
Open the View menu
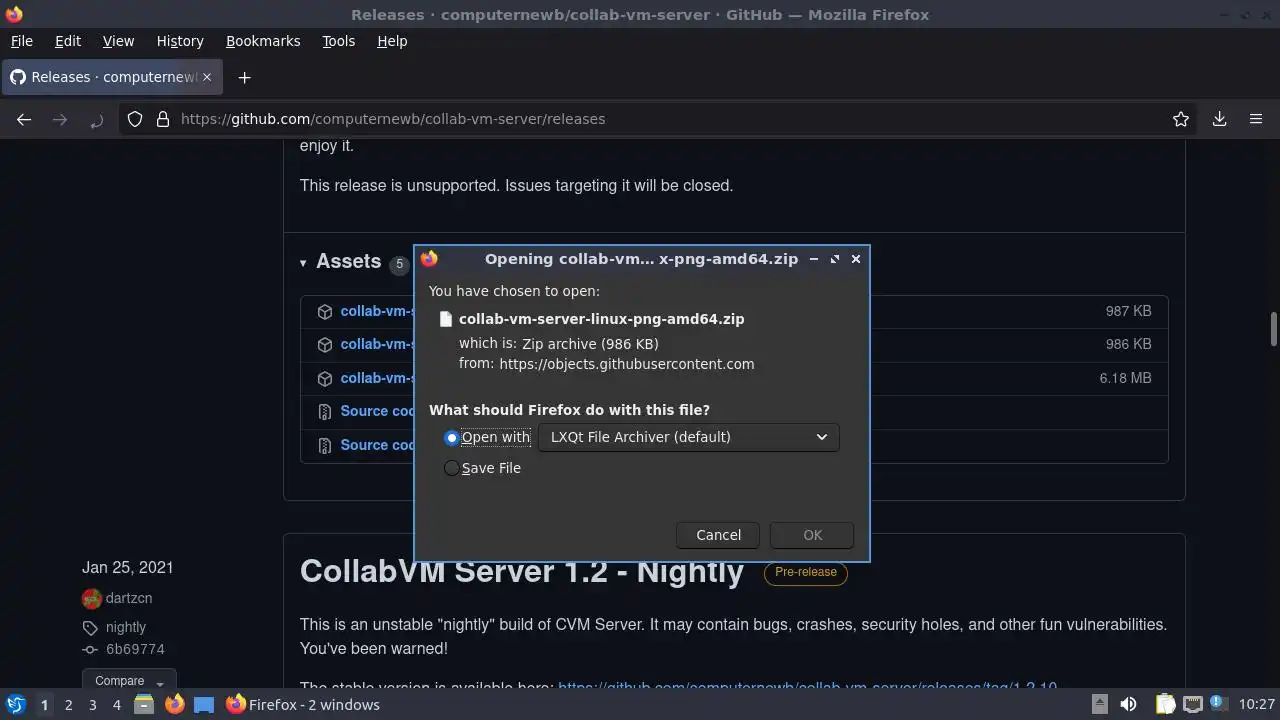[118, 41]
